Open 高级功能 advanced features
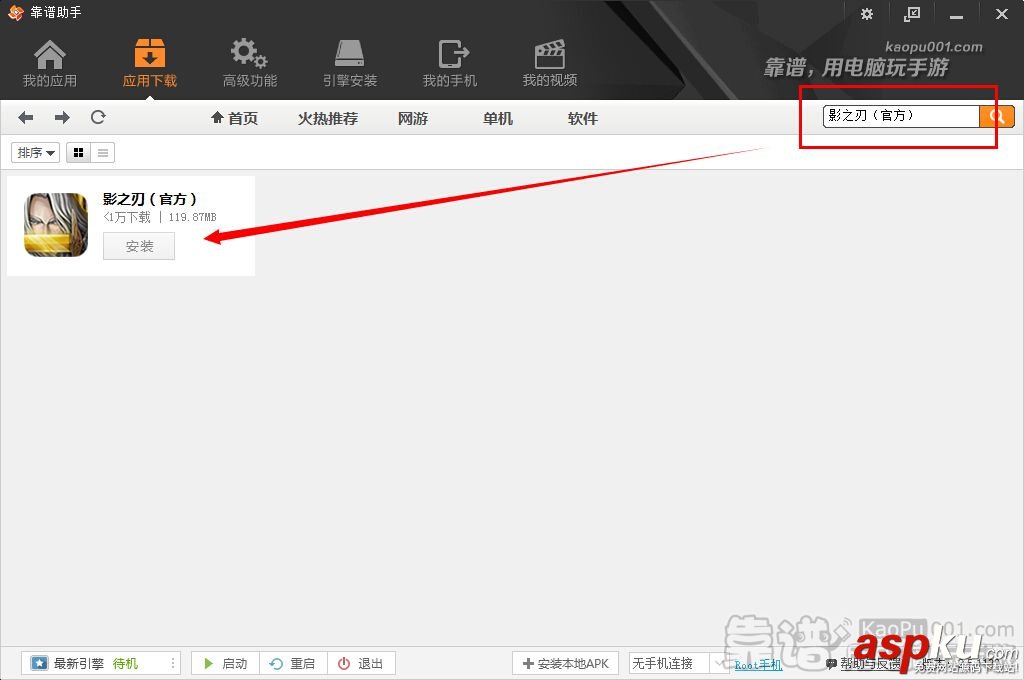This screenshot has height=680, width=1024. coord(248,60)
